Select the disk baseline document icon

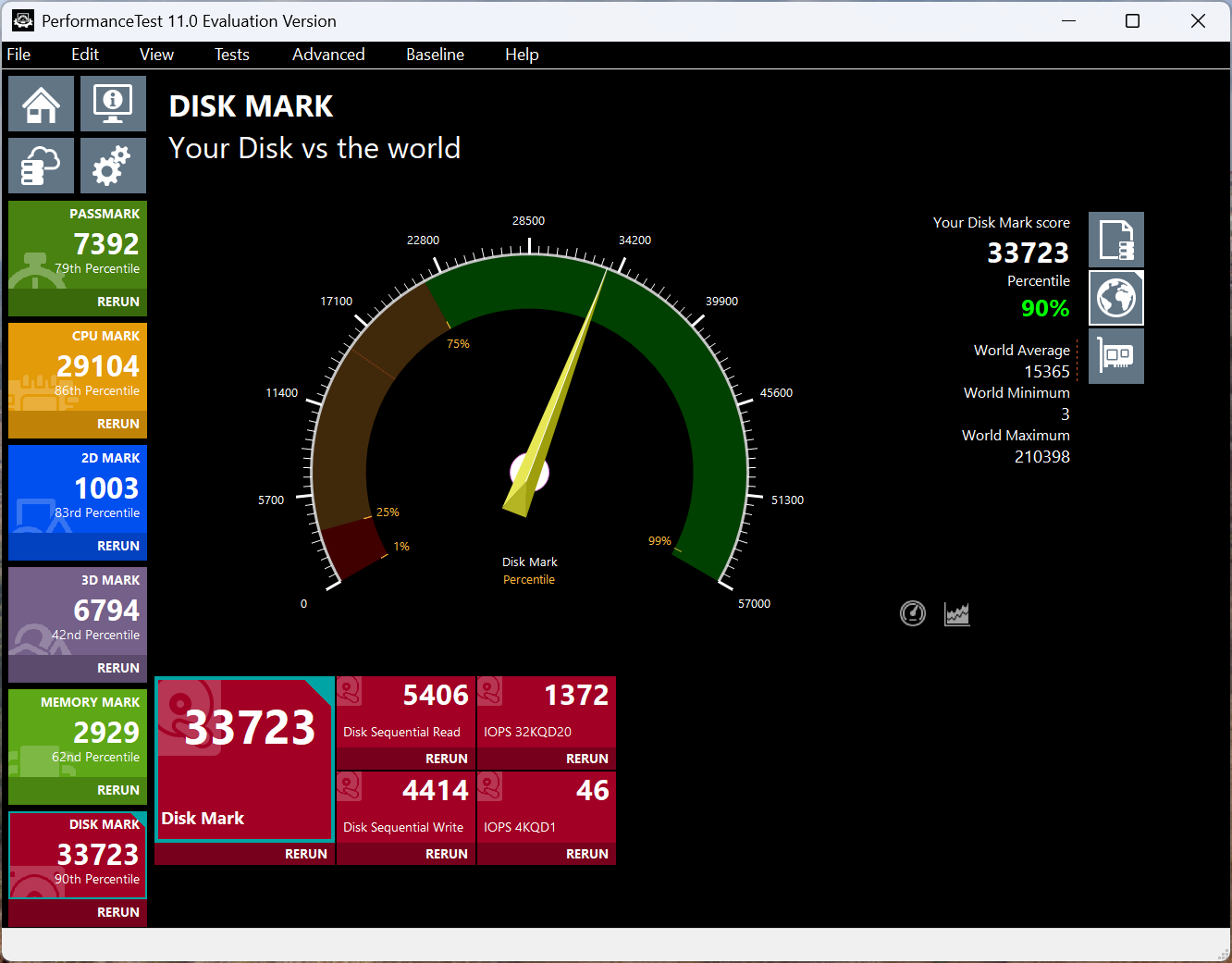[x=1116, y=240]
